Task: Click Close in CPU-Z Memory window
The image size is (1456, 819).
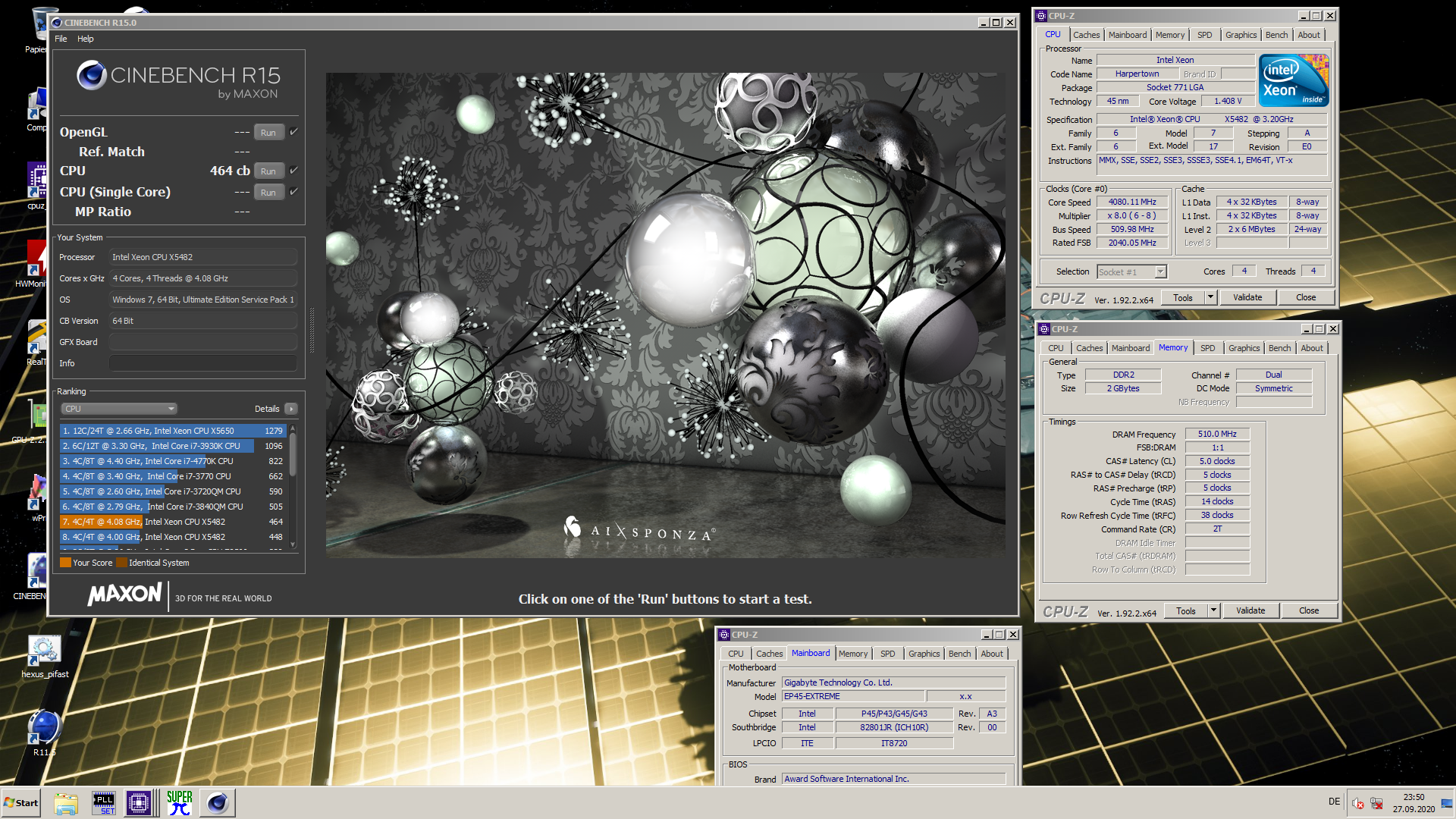Action: [x=1309, y=610]
